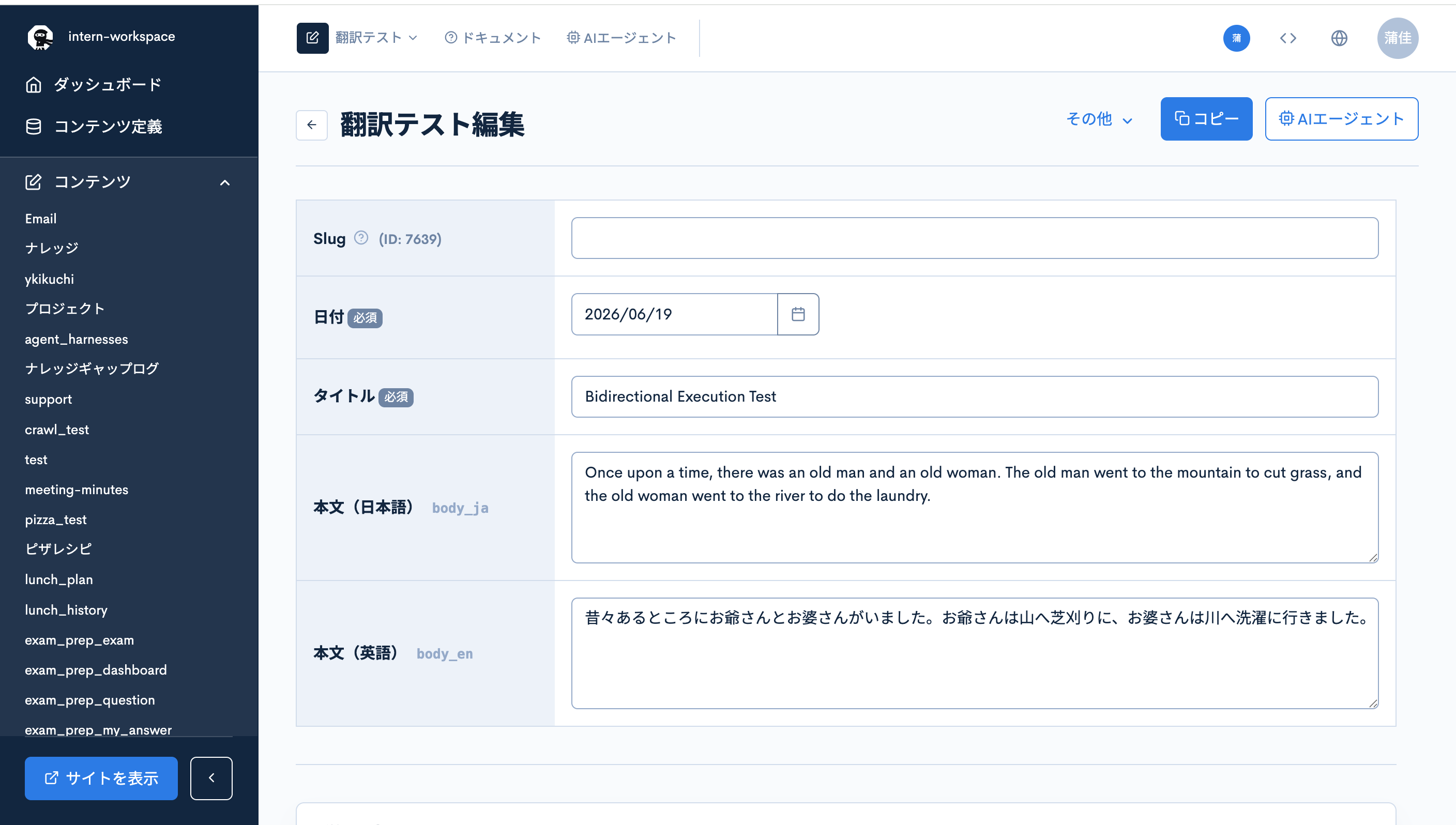
Task: Open the 蒲佳 profile avatar
Action: (1397, 38)
